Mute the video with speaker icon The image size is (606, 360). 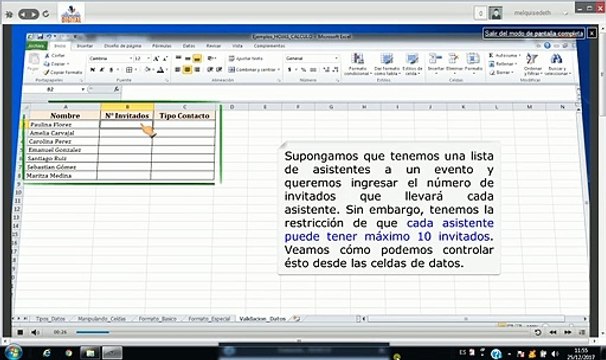(35, 332)
